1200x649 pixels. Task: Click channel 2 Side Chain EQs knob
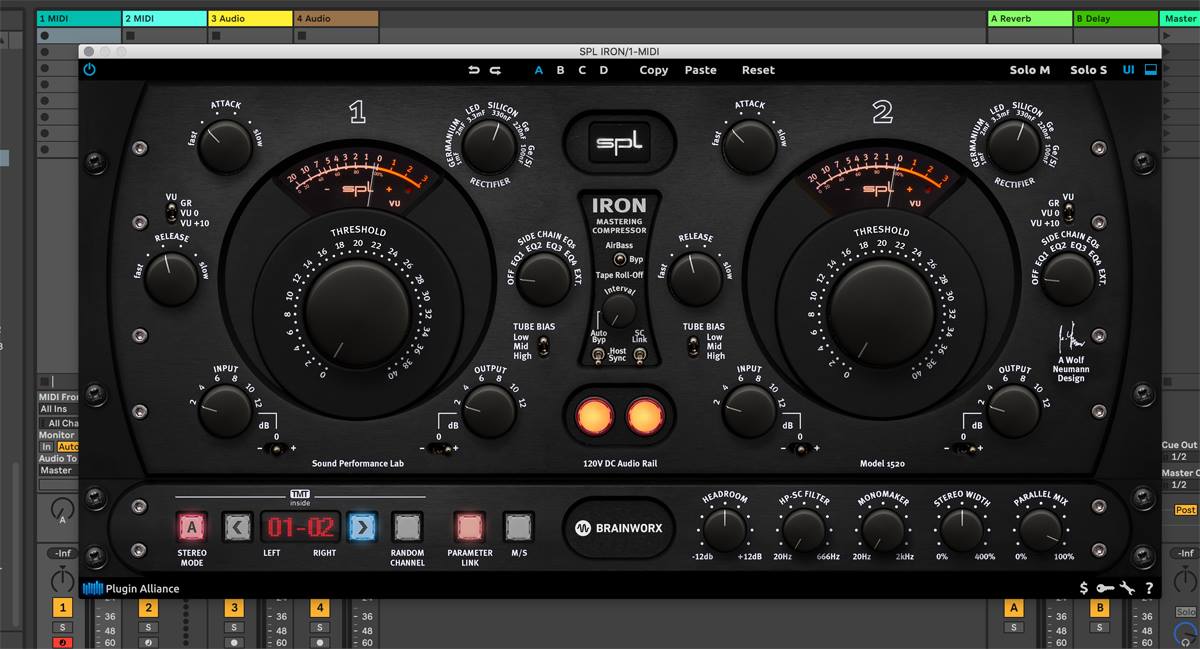1067,279
